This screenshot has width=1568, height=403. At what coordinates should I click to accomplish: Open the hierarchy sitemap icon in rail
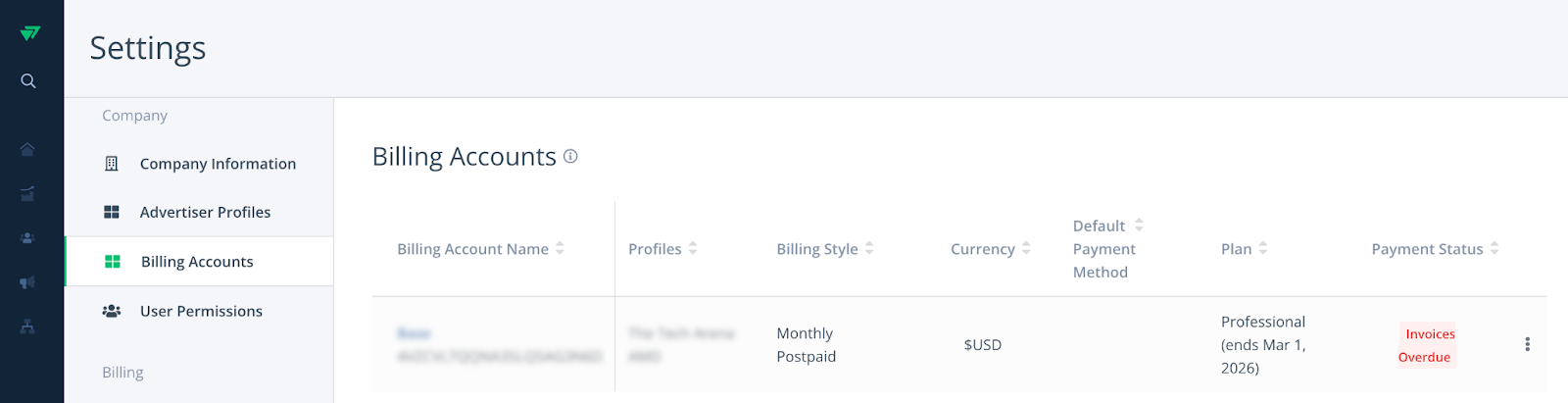pos(27,327)
